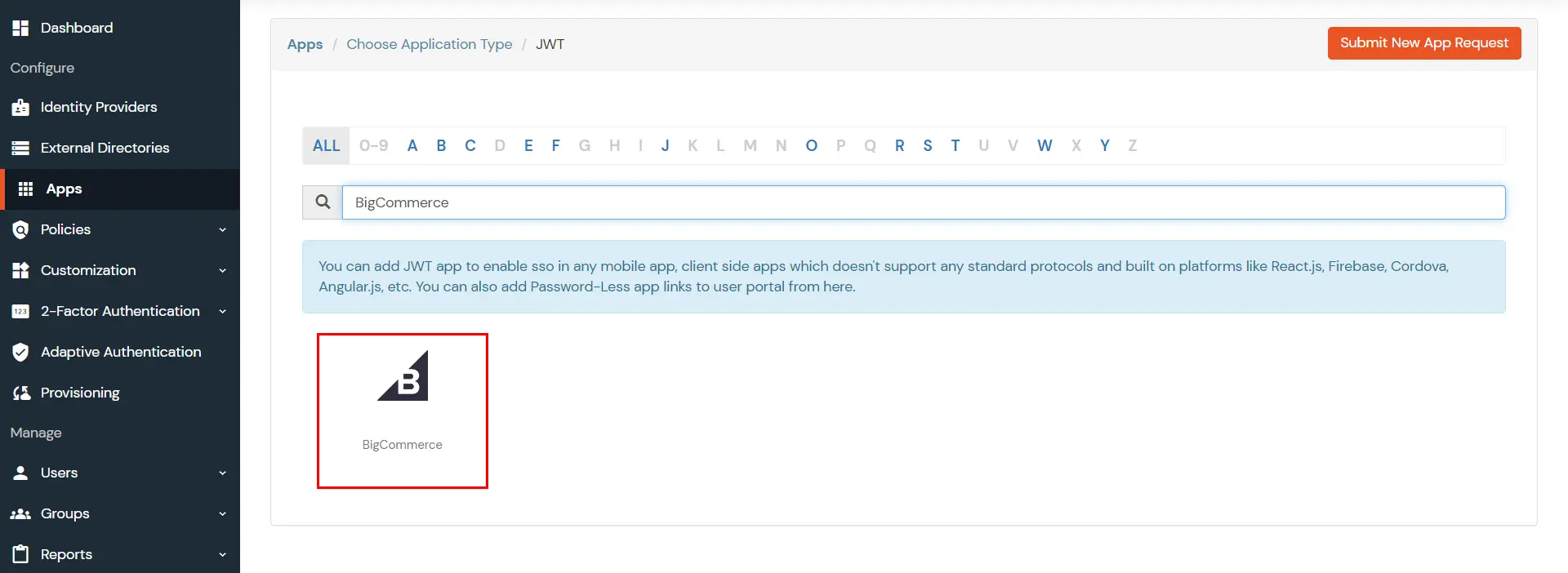Expand the 2-Factor Authentication chevron
Image resolution: width=1568 pixels, height=573 pixels.
[x=222, y=312]
